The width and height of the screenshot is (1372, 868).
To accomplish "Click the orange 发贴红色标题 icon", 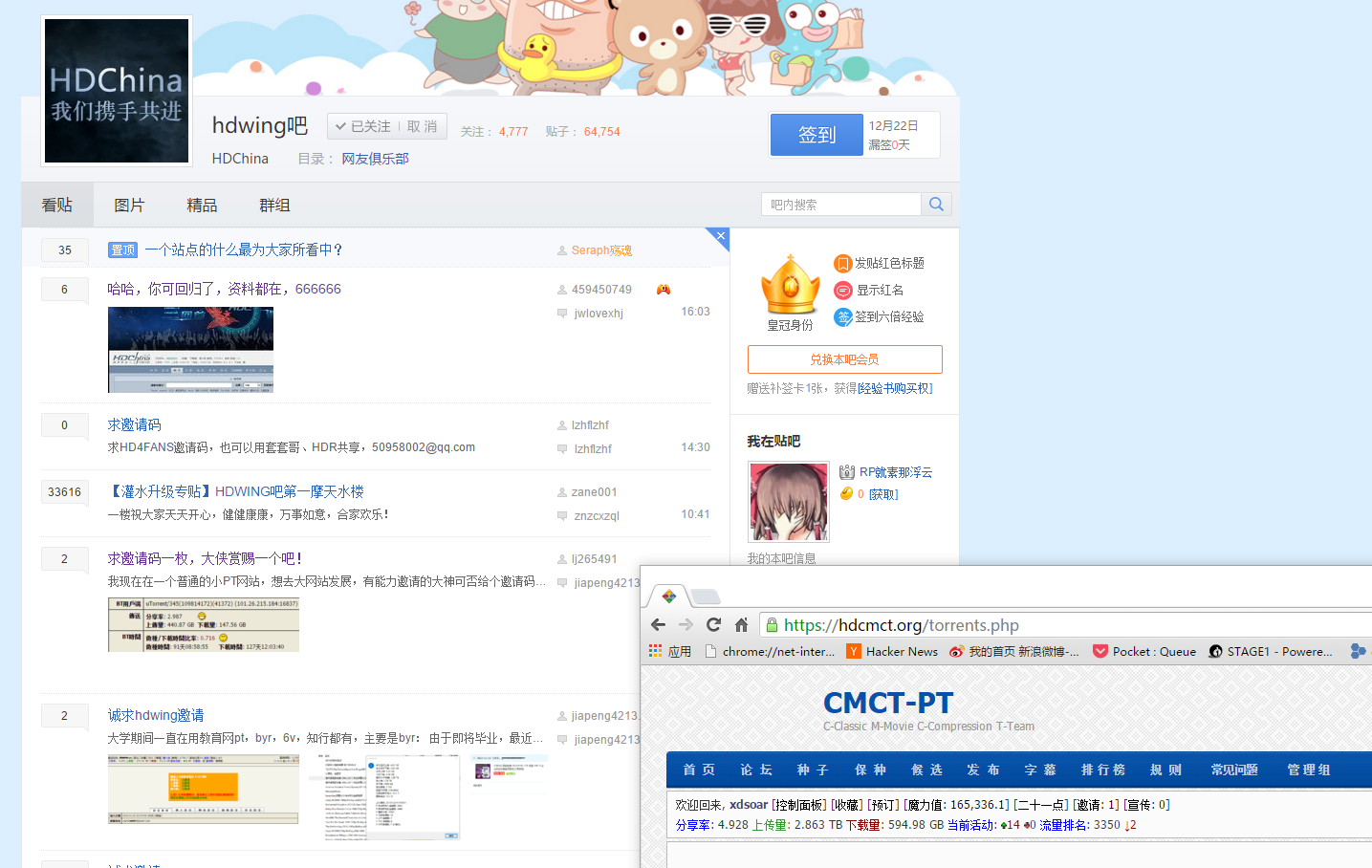I will click(x=842, y=263).
